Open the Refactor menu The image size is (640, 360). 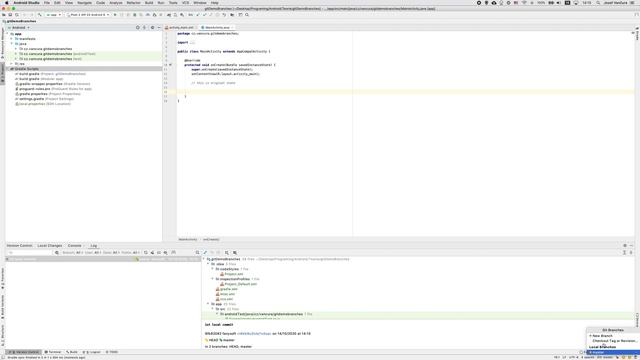(x=133, y=3)
